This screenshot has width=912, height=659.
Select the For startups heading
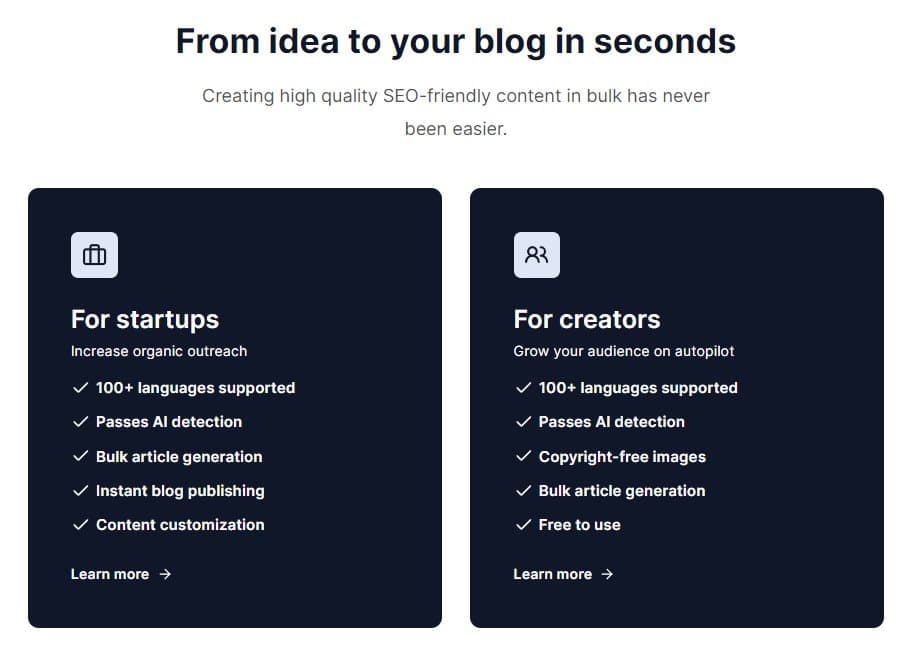145,319
